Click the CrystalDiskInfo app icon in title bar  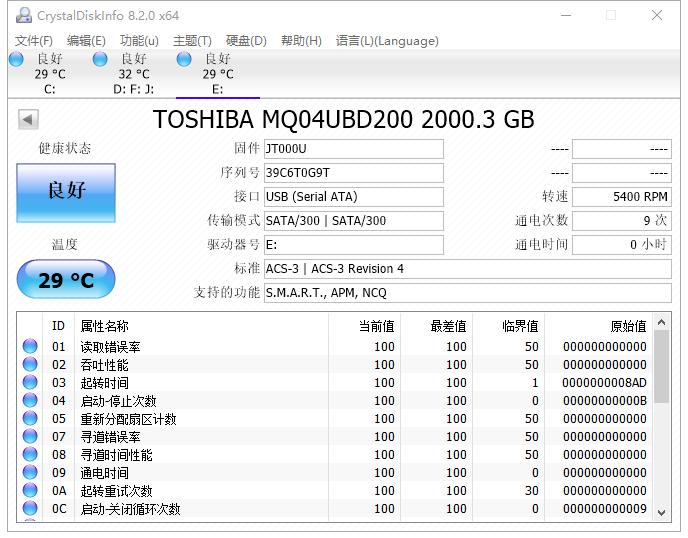click(x=20, y=15)
